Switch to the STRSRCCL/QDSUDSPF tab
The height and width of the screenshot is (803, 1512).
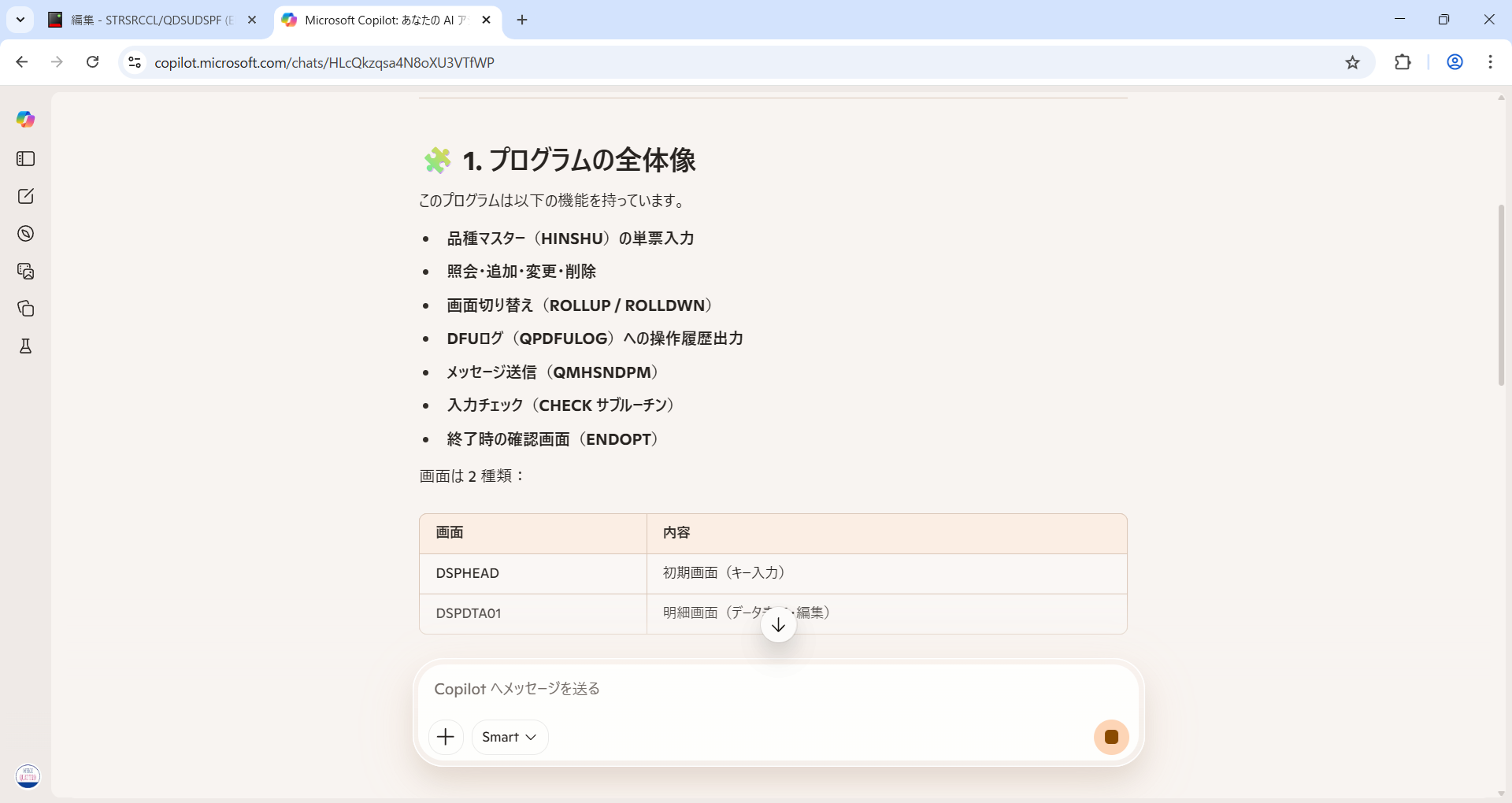pyautogui.click(x=150, y=20)
